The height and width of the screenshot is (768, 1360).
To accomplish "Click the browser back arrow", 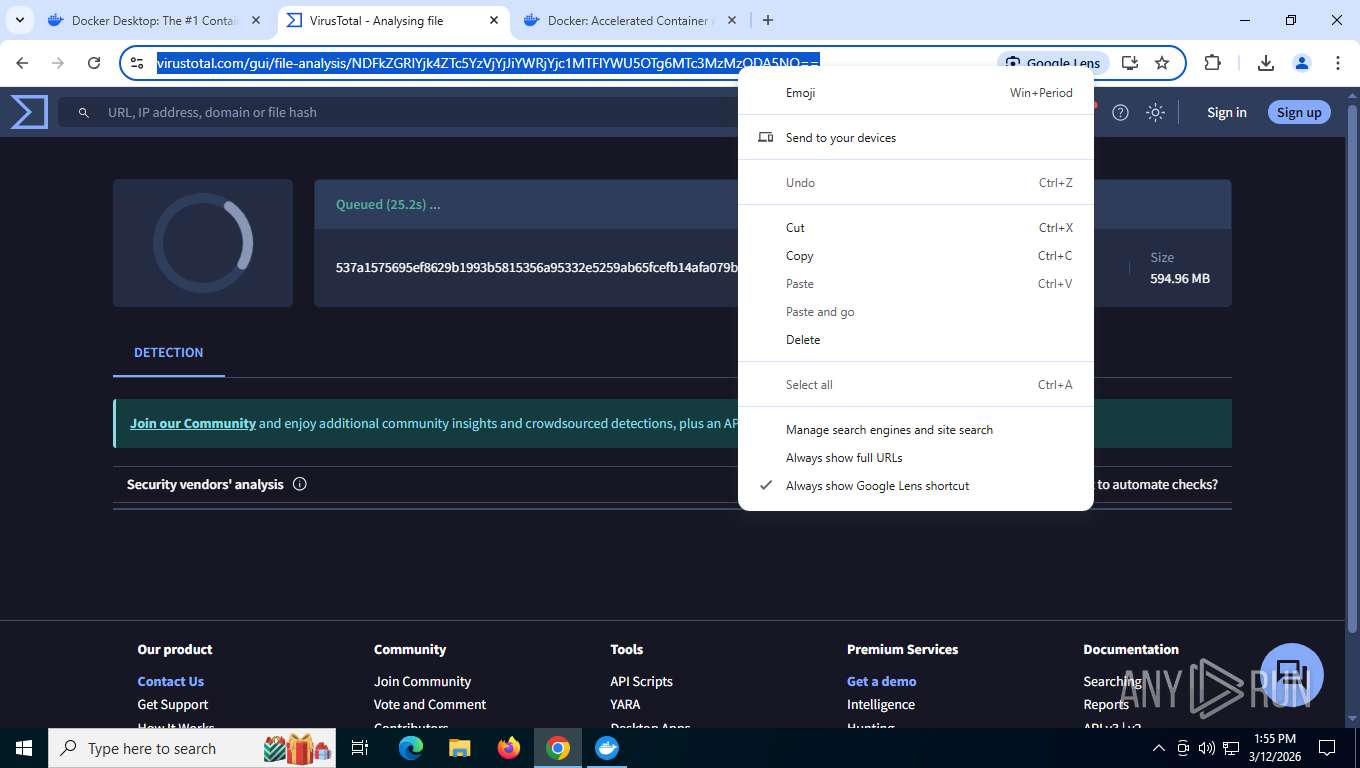I will 22,63.
